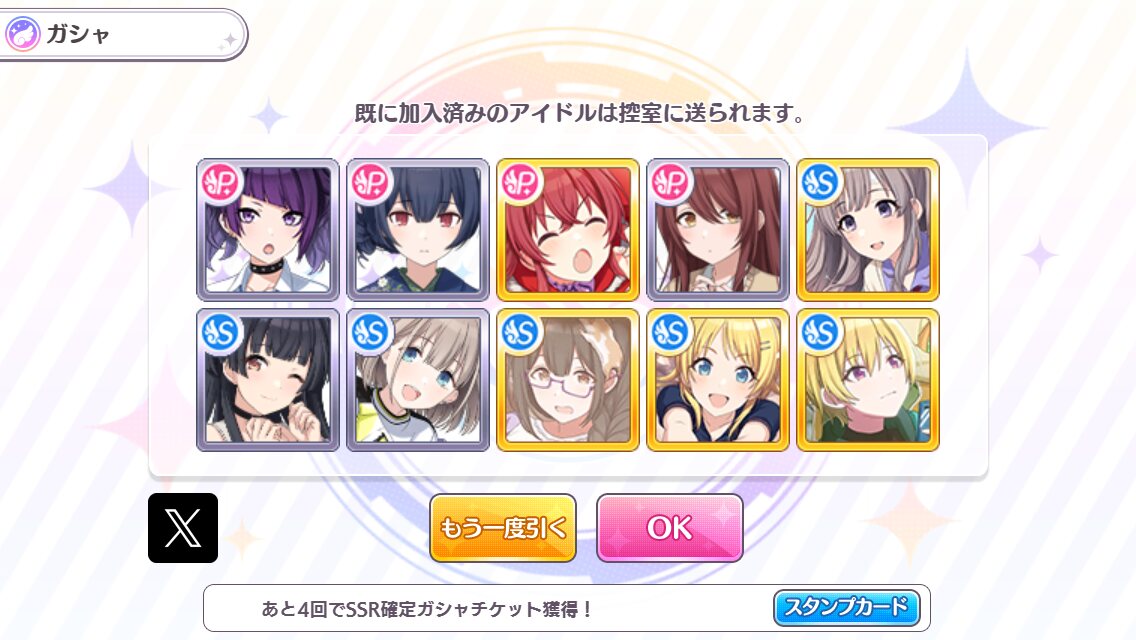Click the P badge on red-haired card
The height and width of the screenshot is (640, 1136).
click(520, 182)
